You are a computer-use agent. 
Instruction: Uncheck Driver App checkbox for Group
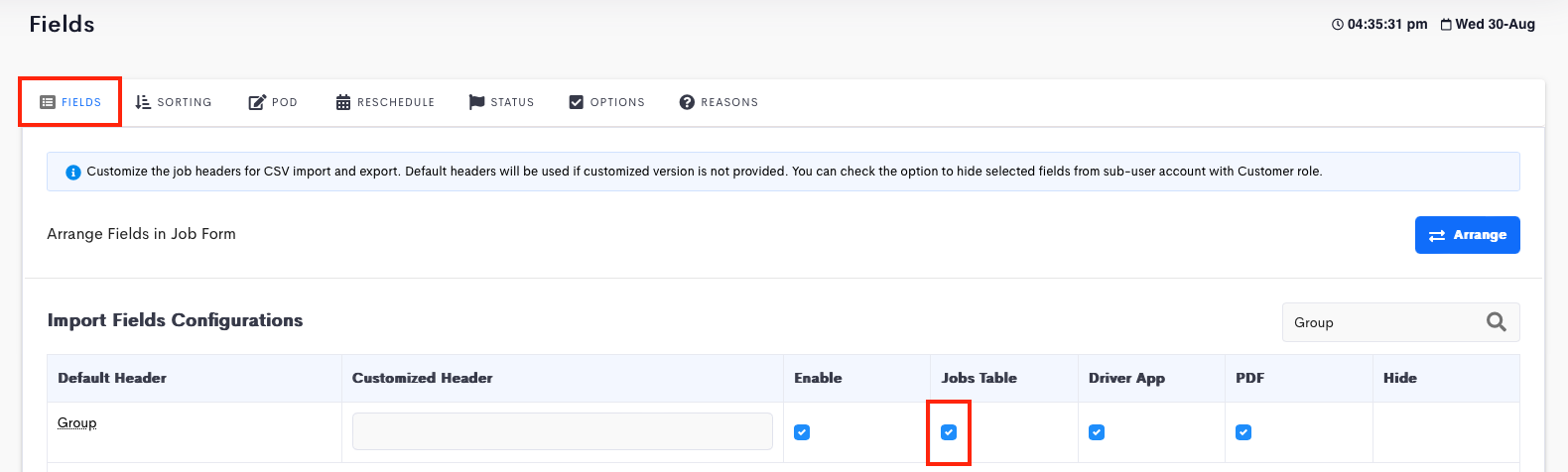coord(1097,432)
